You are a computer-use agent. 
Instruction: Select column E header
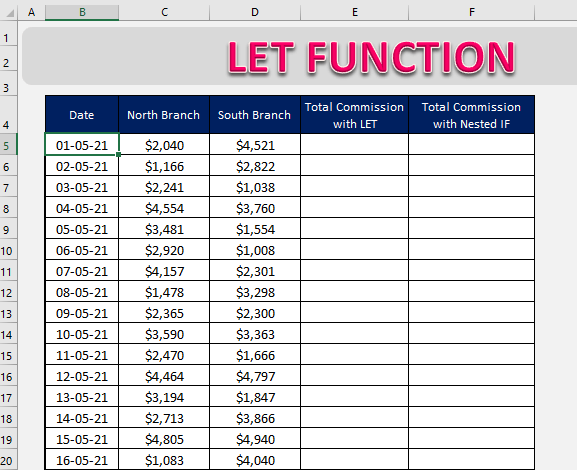coord(354,12)
